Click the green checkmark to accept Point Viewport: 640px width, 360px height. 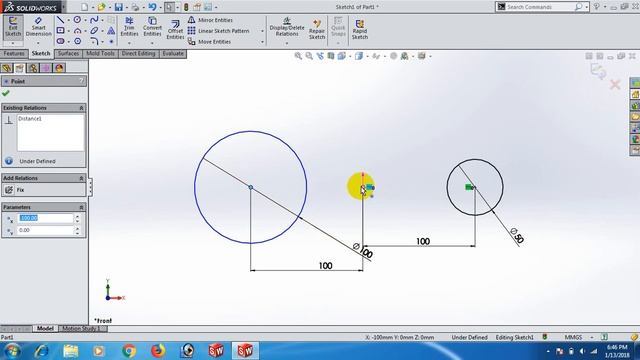tap(6, 93)
